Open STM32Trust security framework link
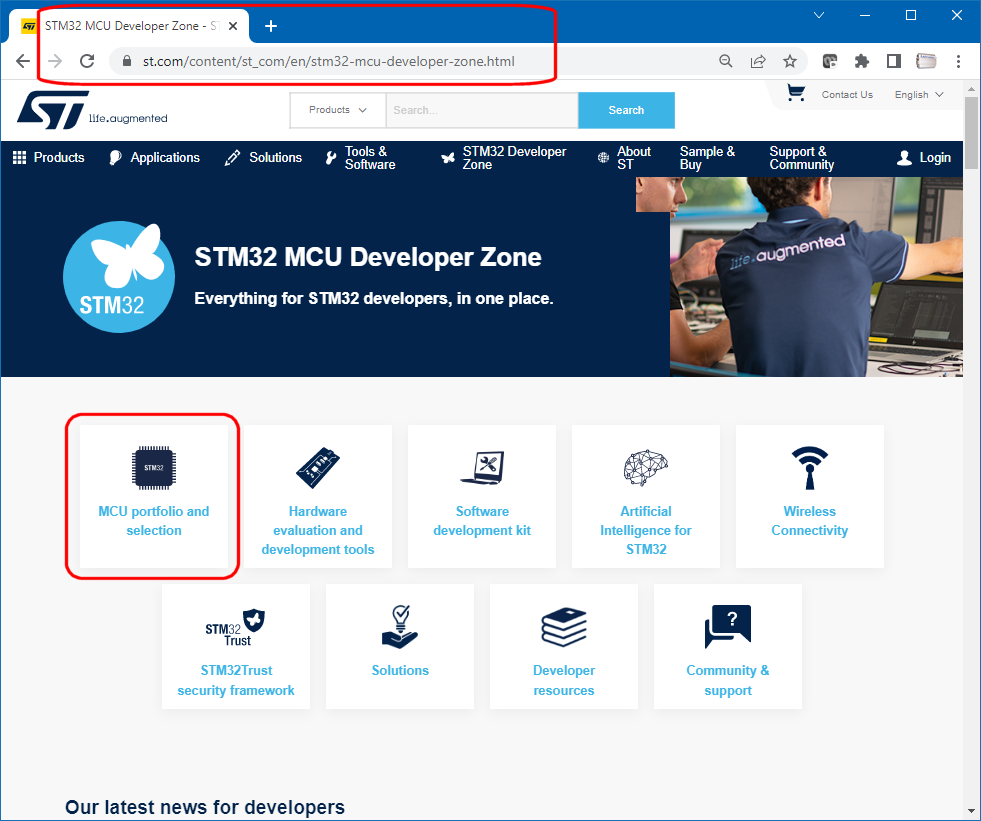 (x=236, y=680)
